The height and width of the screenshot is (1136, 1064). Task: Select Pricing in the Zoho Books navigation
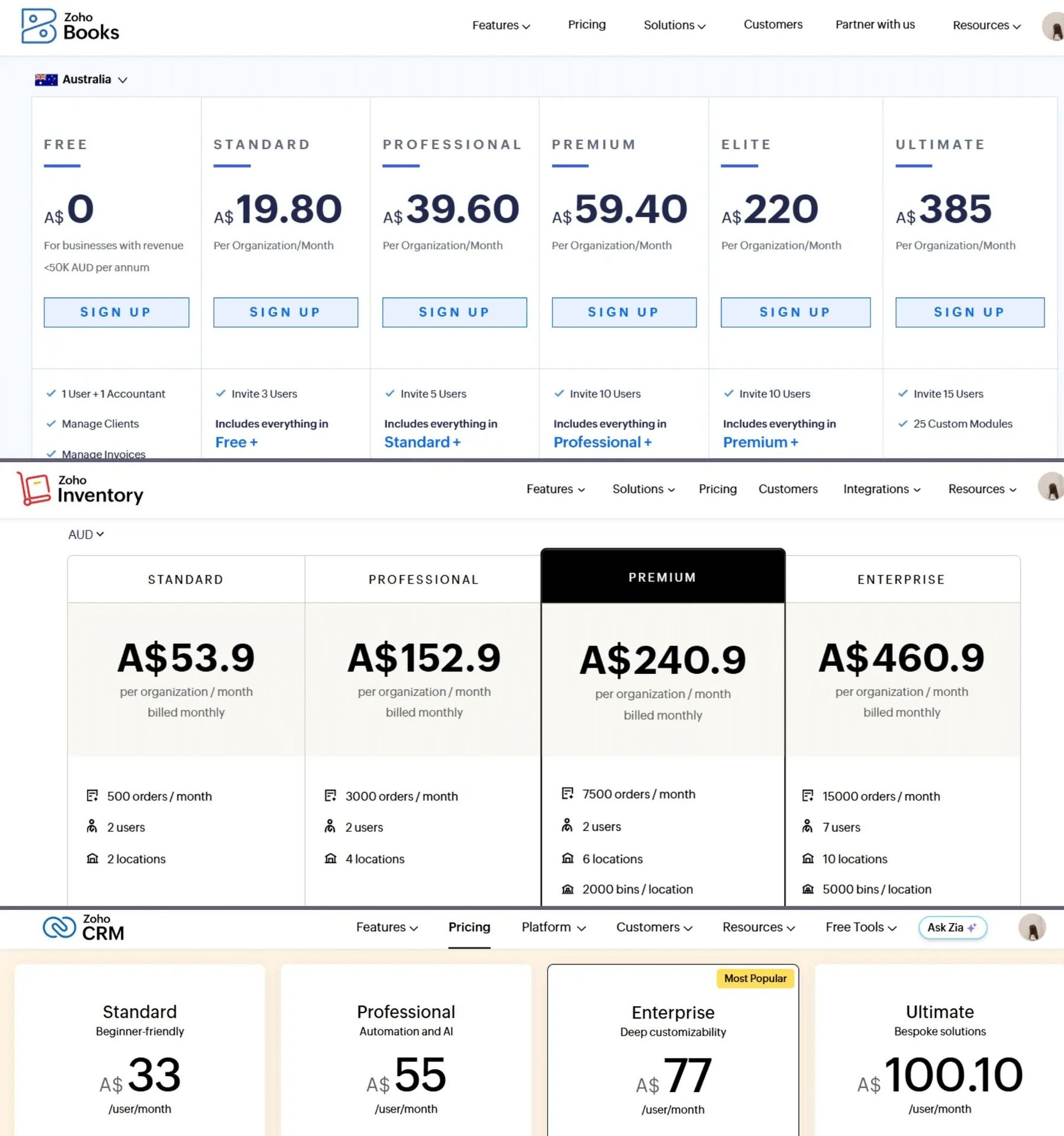pos(586,25)
